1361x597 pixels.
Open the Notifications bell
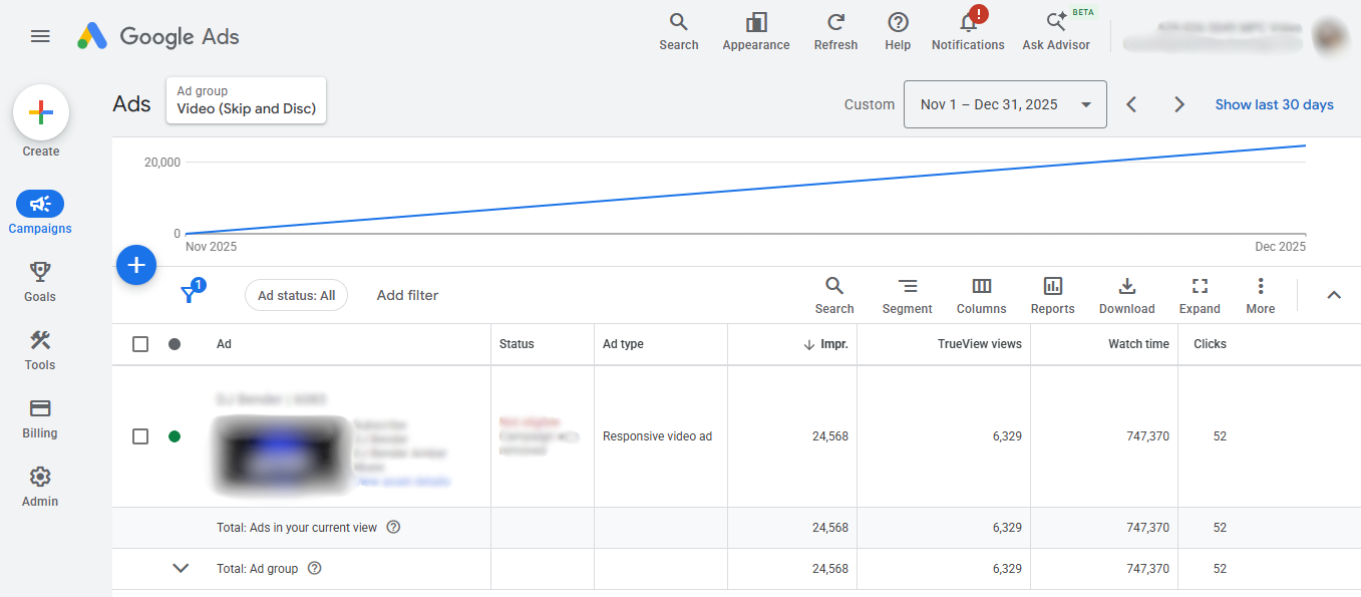968,22
